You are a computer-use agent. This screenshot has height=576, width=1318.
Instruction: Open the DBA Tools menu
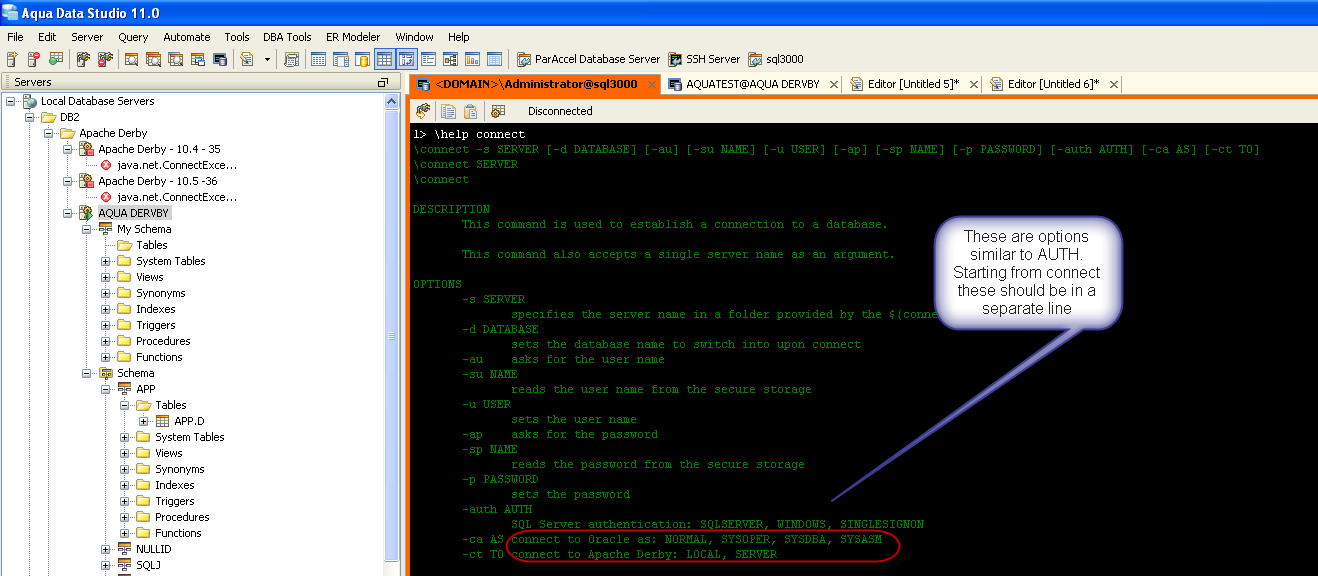[287, 37]
